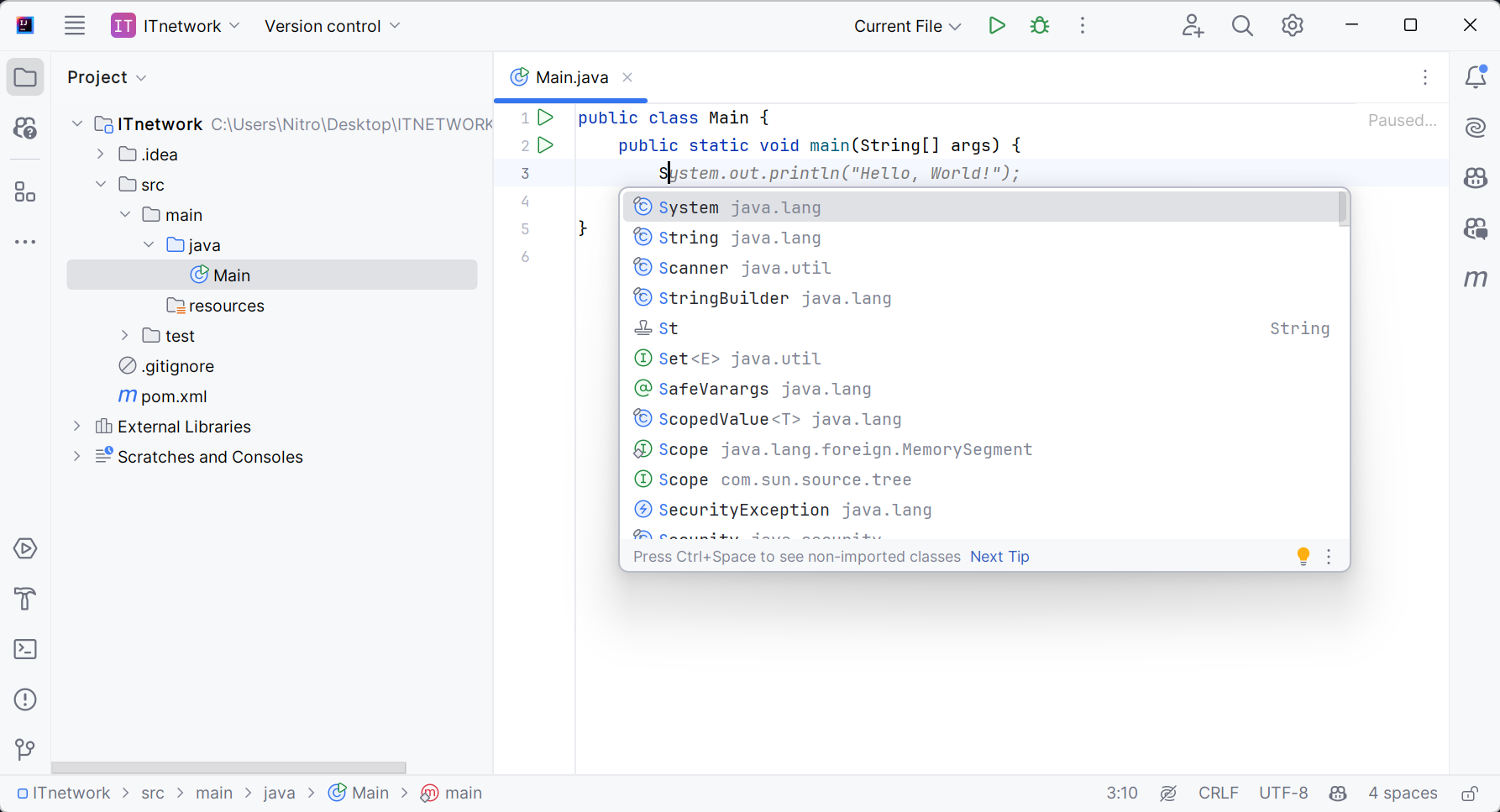The width and height of the screenshot is (1500, 812).
Task: Choose StringBuilder from the completion list
Action: click(x=723, y=298)
